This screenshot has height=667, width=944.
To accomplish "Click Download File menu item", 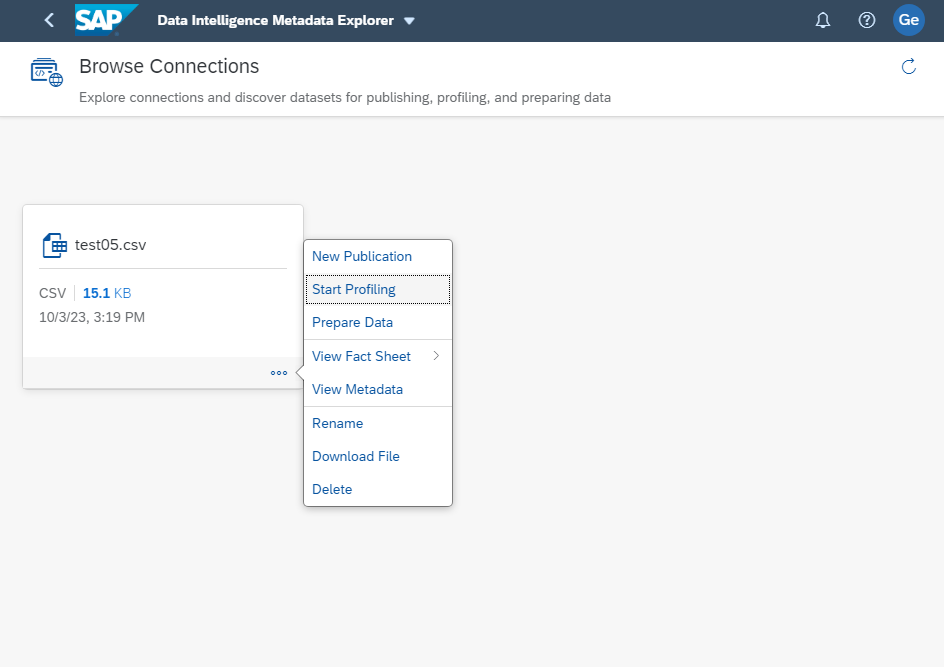I will tap(355, 456).
